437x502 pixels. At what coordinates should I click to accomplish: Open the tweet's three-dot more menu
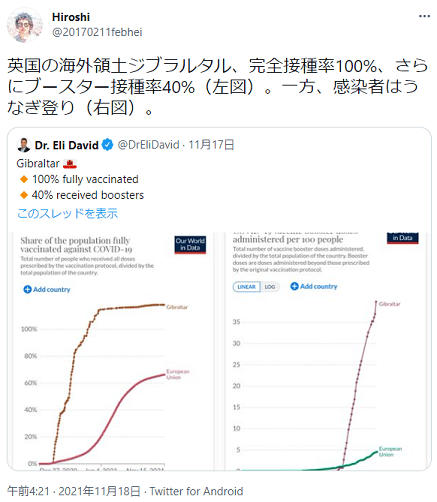(x=424, y=16)
